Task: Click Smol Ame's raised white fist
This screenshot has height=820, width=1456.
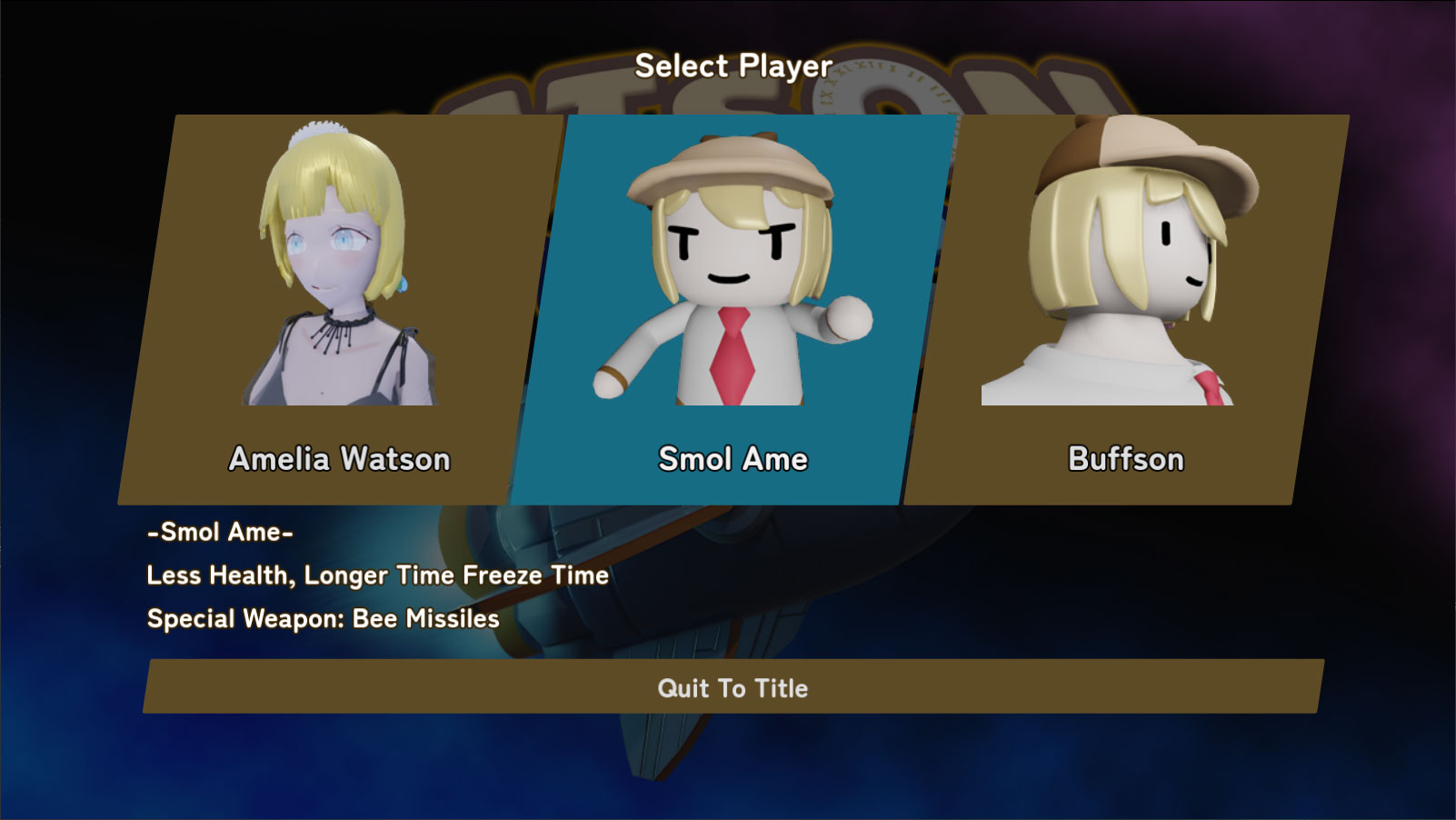Action: coord(846,319)
